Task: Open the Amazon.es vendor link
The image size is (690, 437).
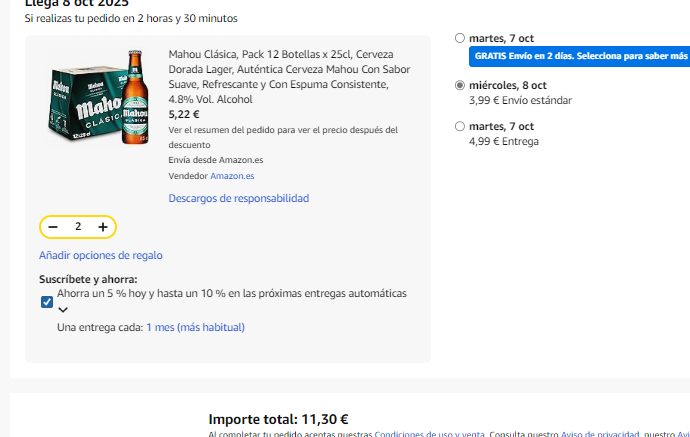Action: [x=232, y=176]
